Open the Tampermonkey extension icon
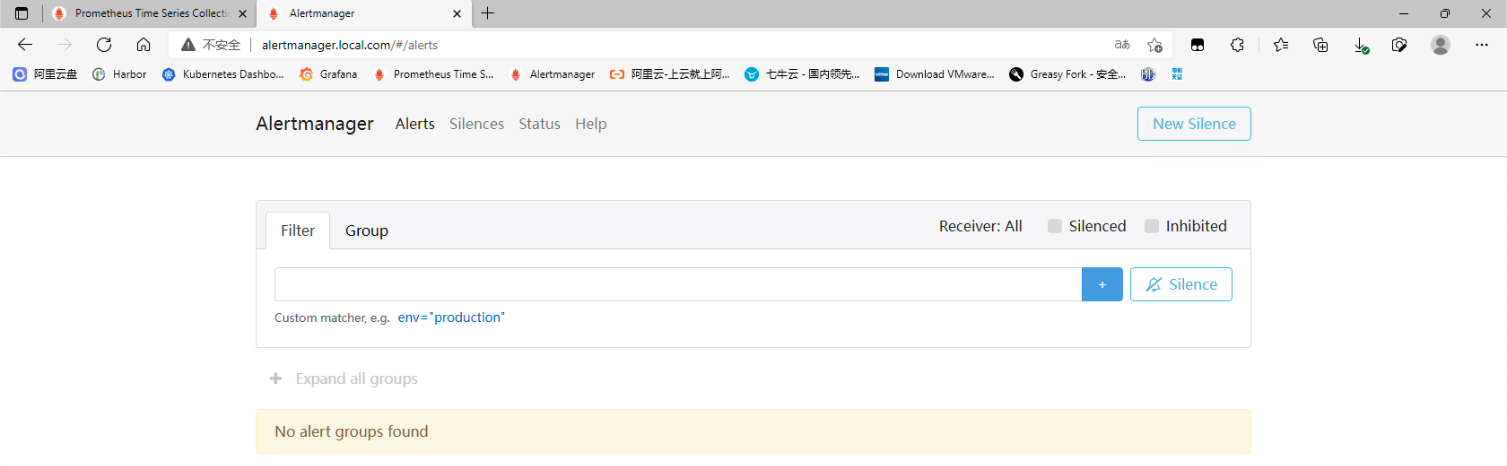 pos(1196,45)
